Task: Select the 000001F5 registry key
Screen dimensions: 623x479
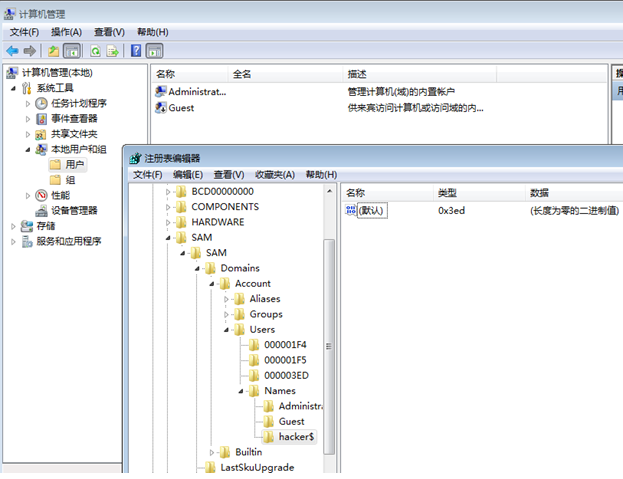Action: [285, 360]
